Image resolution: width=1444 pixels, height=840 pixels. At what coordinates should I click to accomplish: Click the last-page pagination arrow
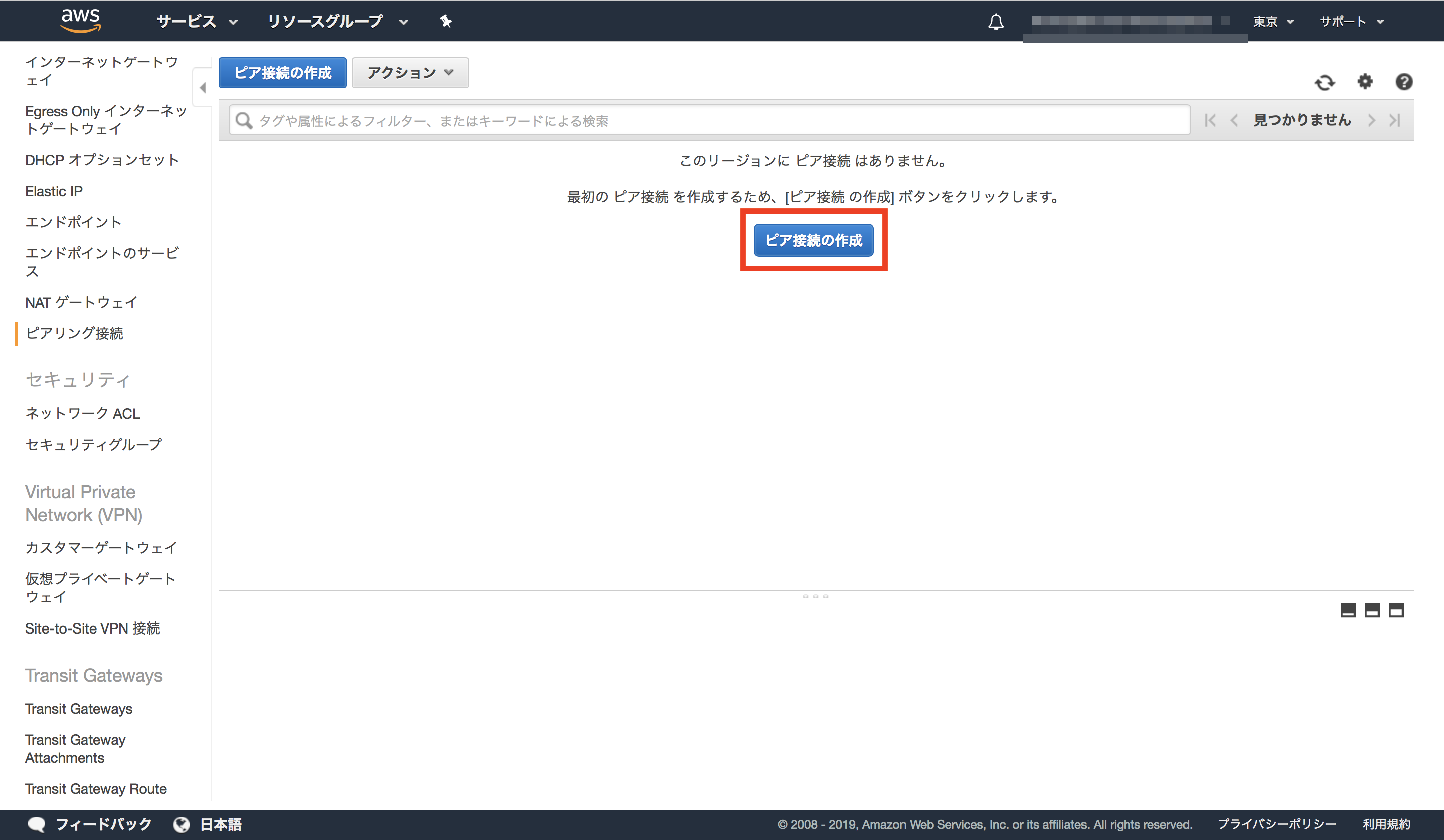tap(1395, 120)
